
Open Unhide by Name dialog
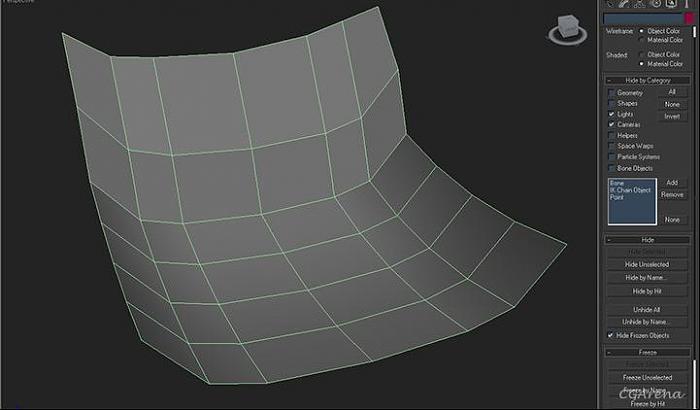pyautogui.click(x=646, y=322)
